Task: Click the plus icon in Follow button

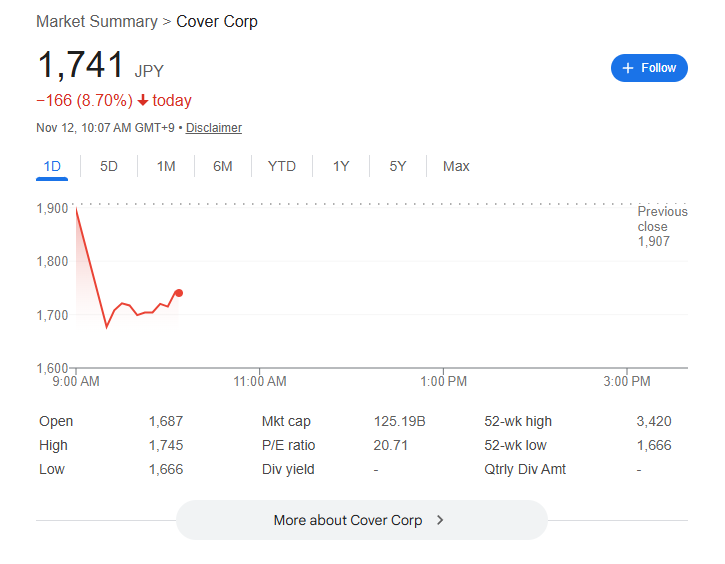Action: tap(627, 68)
